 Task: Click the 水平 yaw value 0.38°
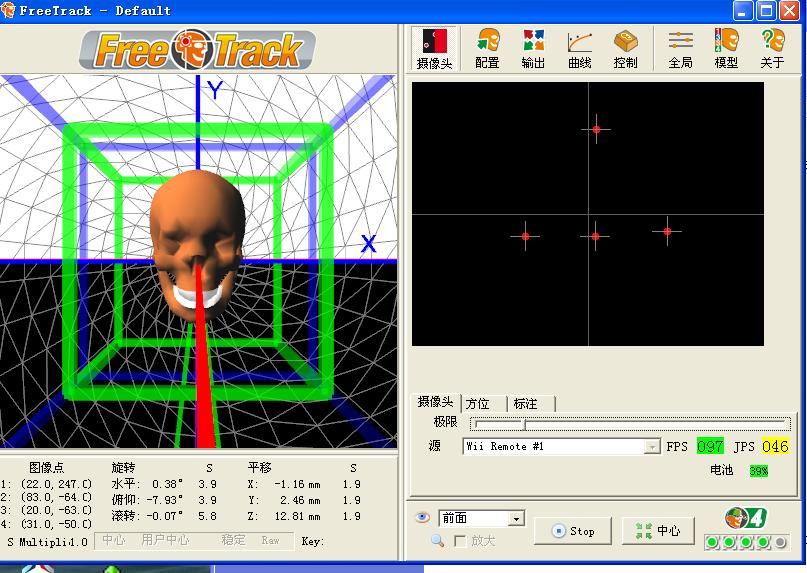click(x=167, y=484)
